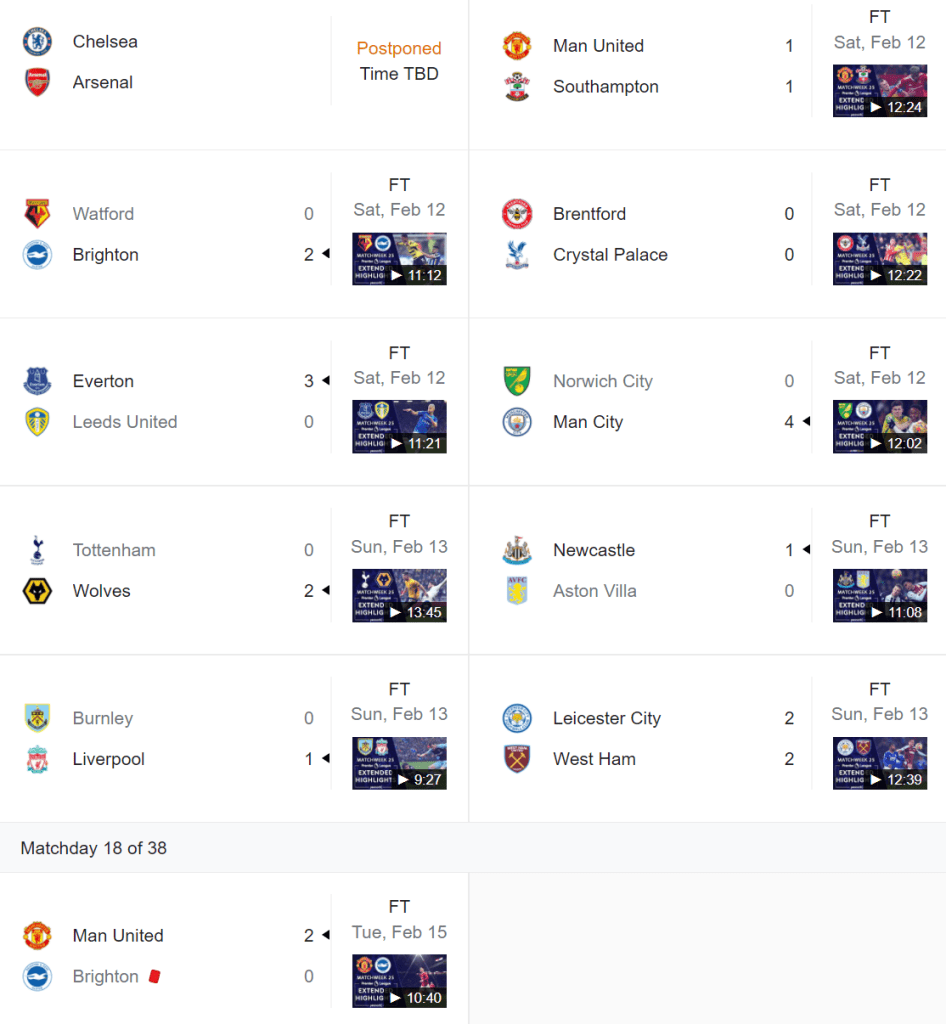
Task: Click the Watford club crest icon
Action: [37, 214]
